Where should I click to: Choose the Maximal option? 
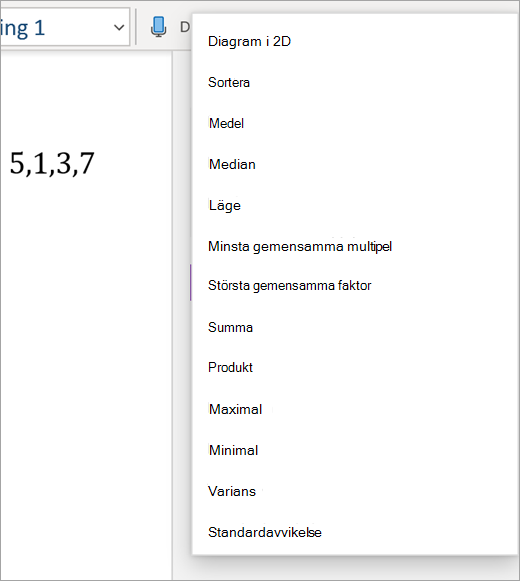235,409
